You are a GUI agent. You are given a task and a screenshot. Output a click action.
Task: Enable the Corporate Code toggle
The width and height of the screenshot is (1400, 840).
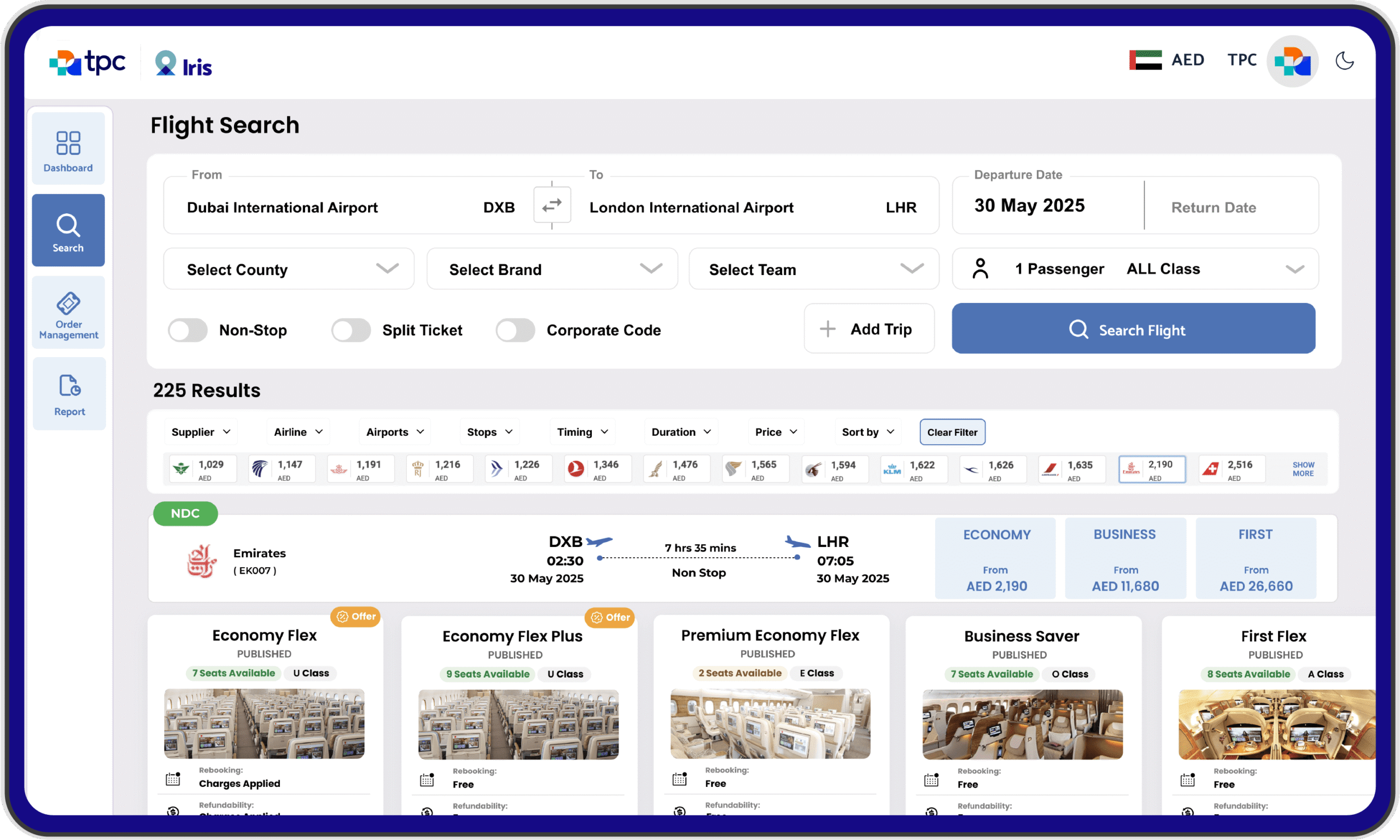pyautogui.click(x=515, y=330)
